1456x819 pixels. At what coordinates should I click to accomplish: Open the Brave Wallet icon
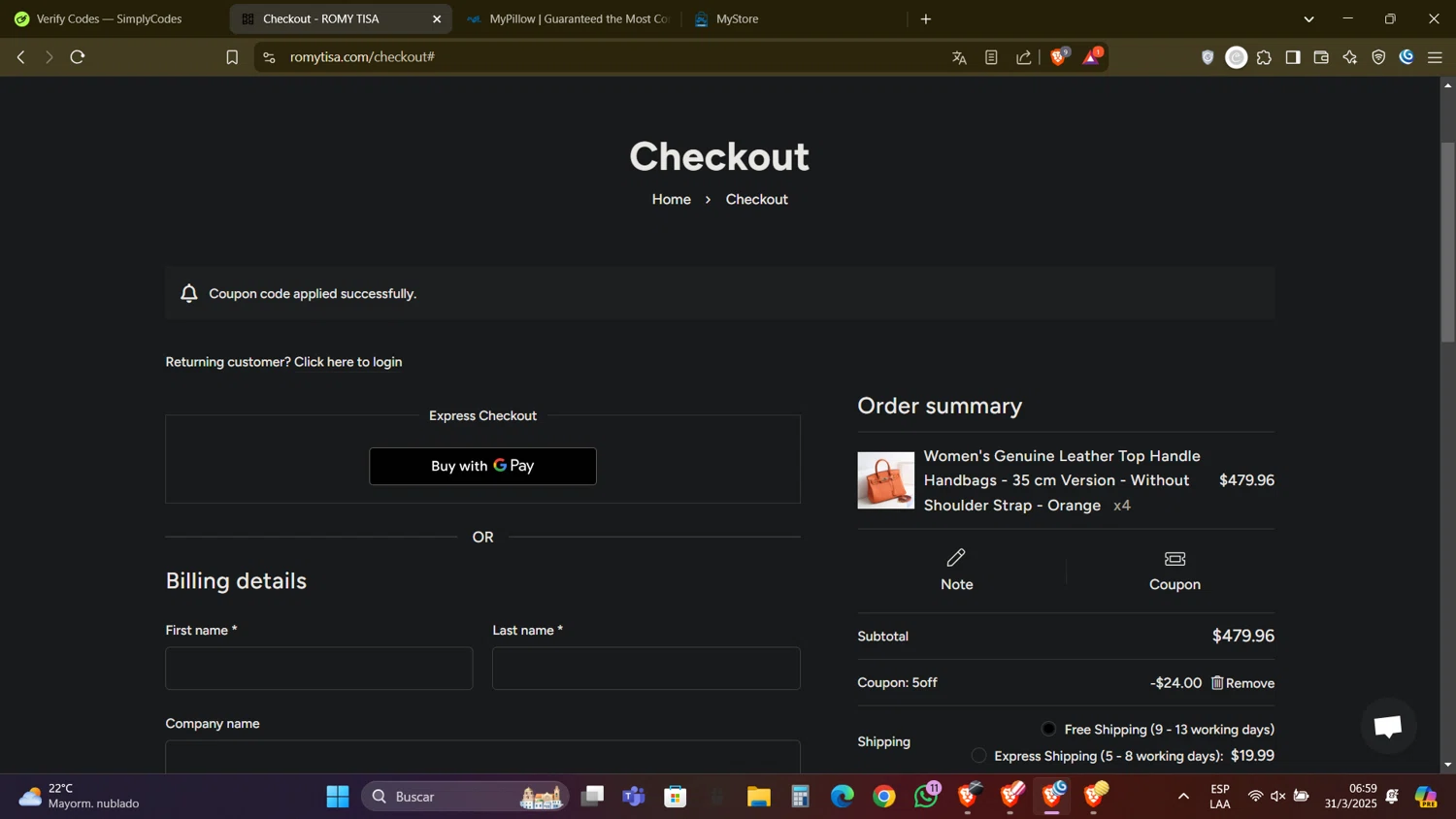click(x=1321, y=57)
